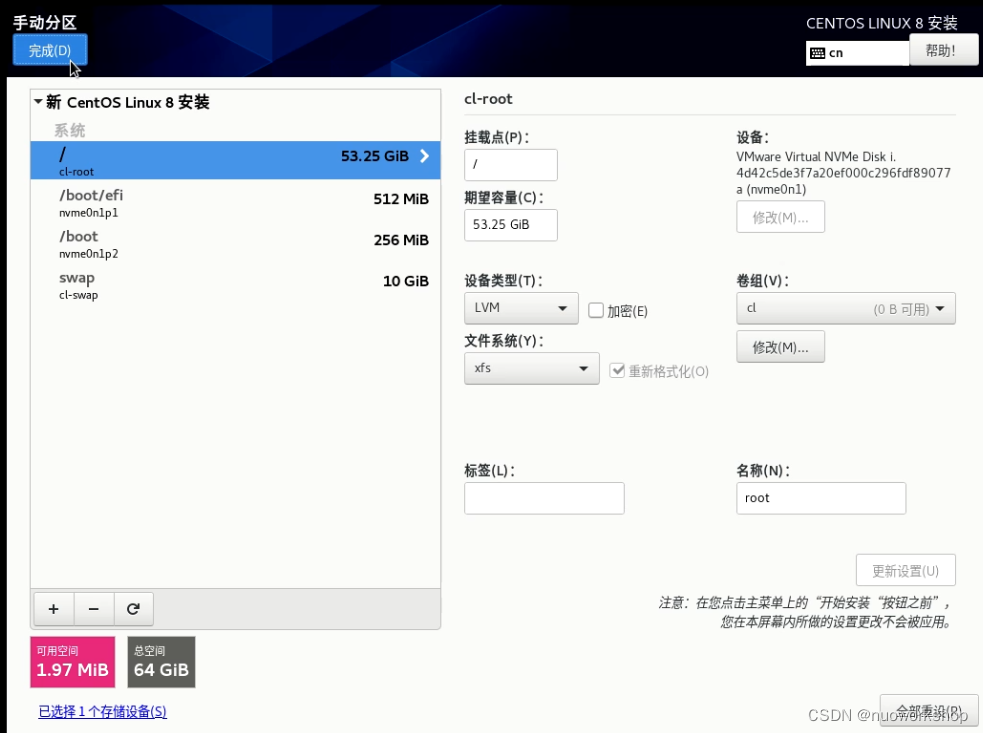Image resolution: width=983 pixels, height=733 pixels.
Task: Click the 10 GiB size text
Action: coord(406,281)
